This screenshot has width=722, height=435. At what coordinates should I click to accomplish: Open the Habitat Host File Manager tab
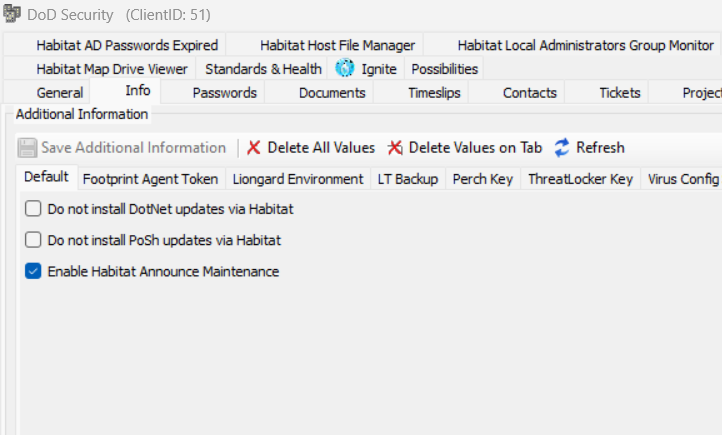[337, 45]
